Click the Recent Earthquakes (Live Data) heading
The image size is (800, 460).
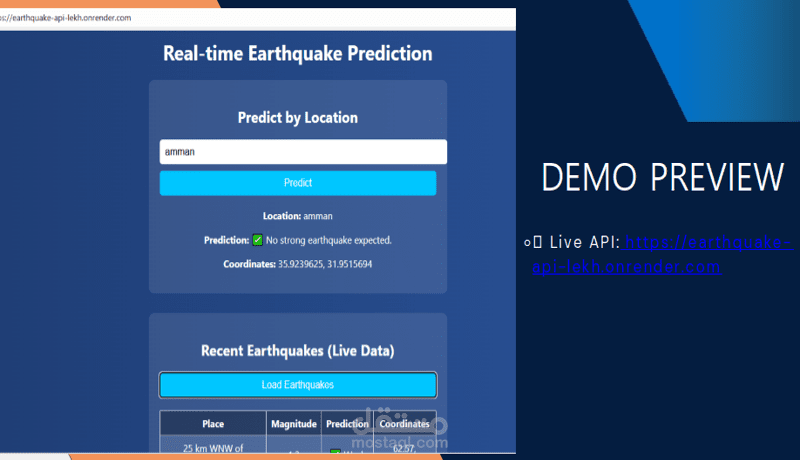click(x=298, y=351)
